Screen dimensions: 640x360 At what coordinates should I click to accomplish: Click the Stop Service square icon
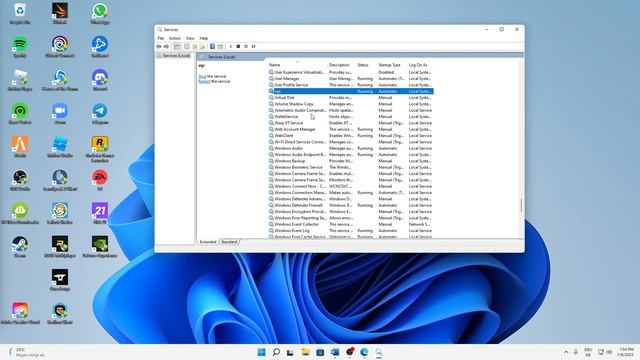point(238,47)
